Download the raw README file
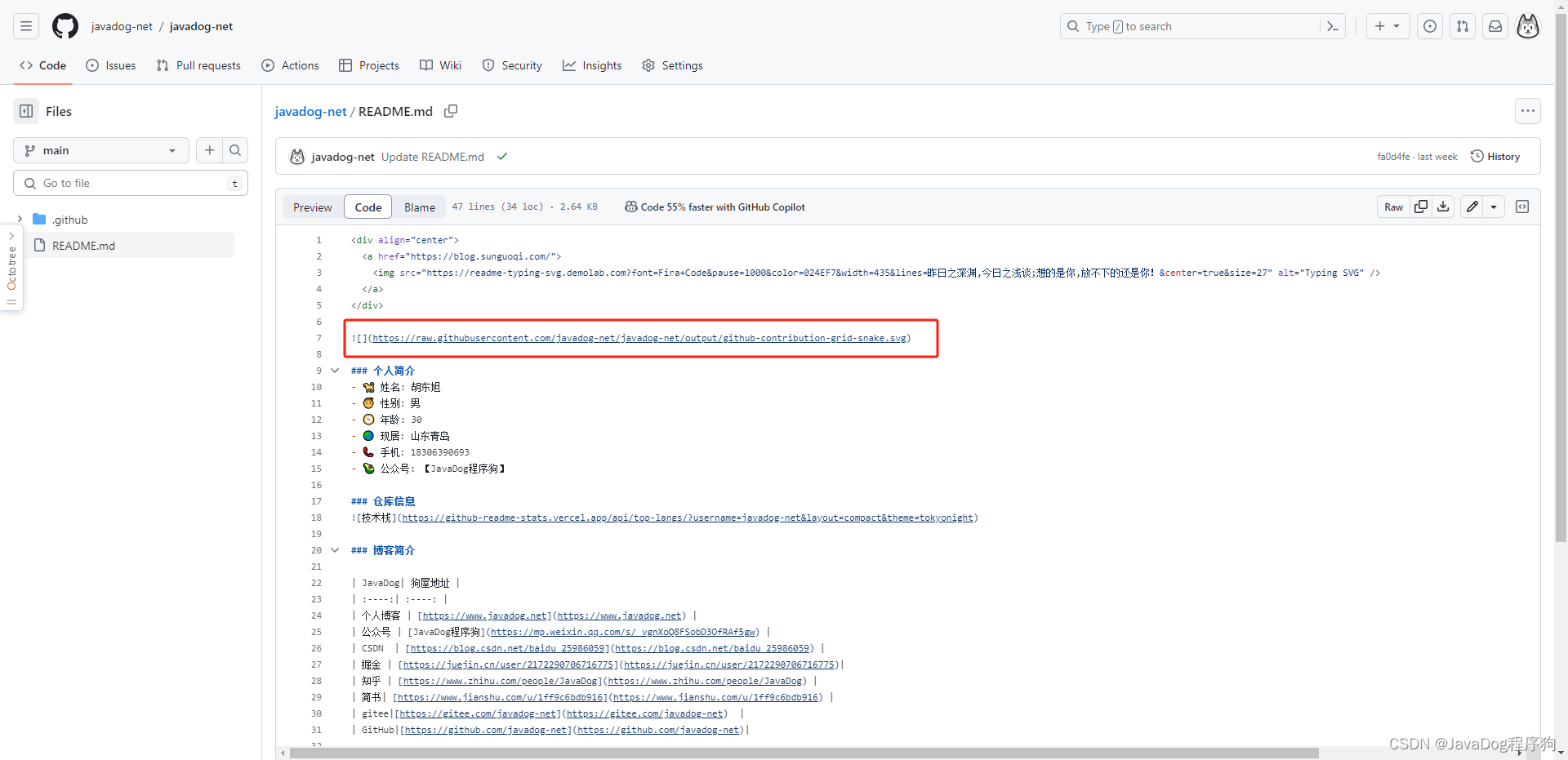Viewport: 1568px width, 760px height. 1443,207
